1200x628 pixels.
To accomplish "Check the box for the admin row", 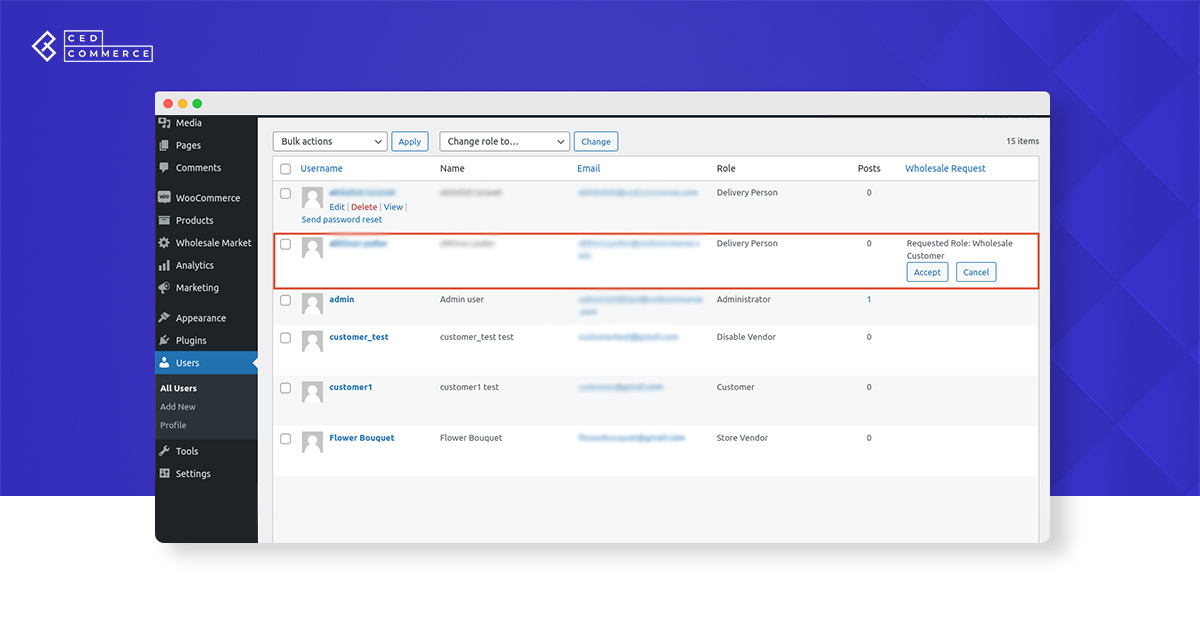I will [x=286, y=300].
